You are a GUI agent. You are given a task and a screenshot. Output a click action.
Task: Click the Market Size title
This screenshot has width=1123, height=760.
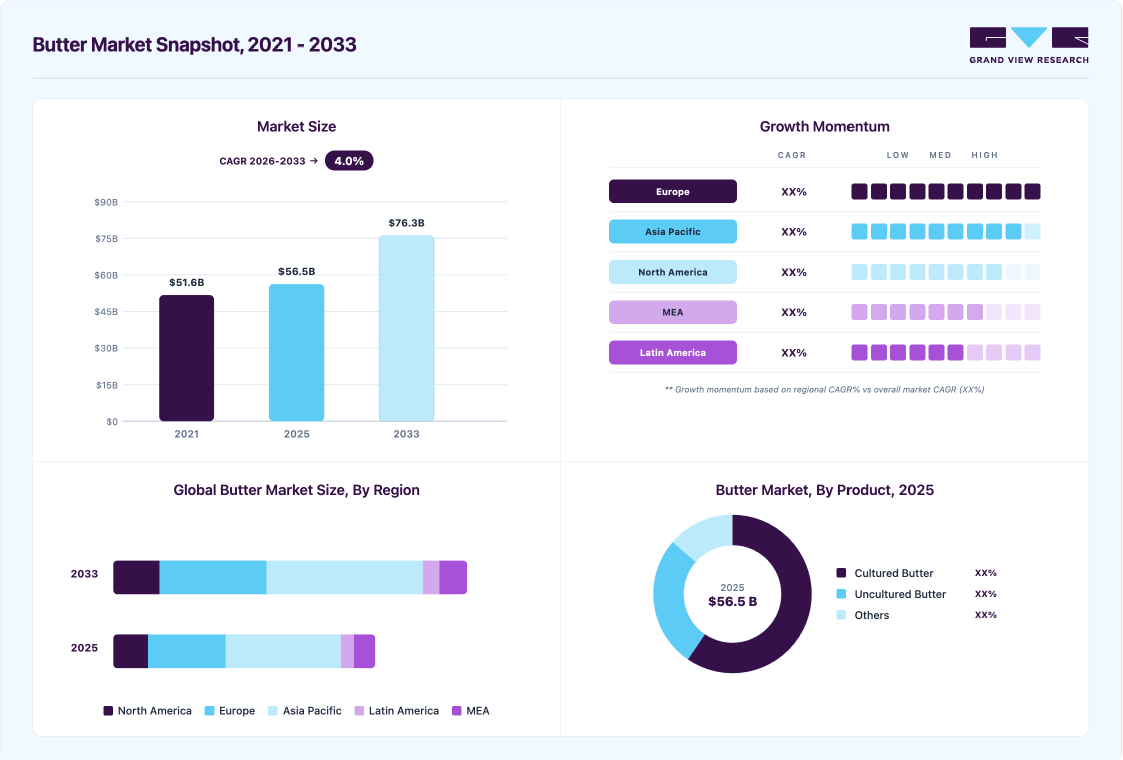[x=297, y=127]
